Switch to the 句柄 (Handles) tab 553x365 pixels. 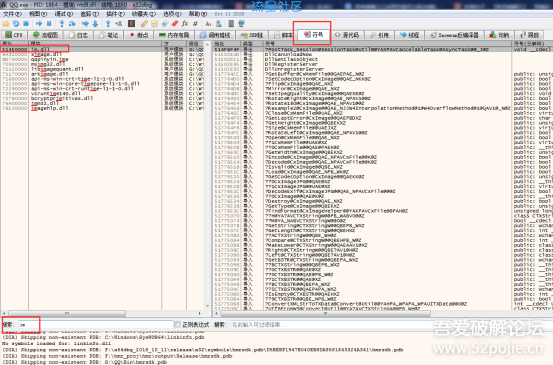click(499, 35)
